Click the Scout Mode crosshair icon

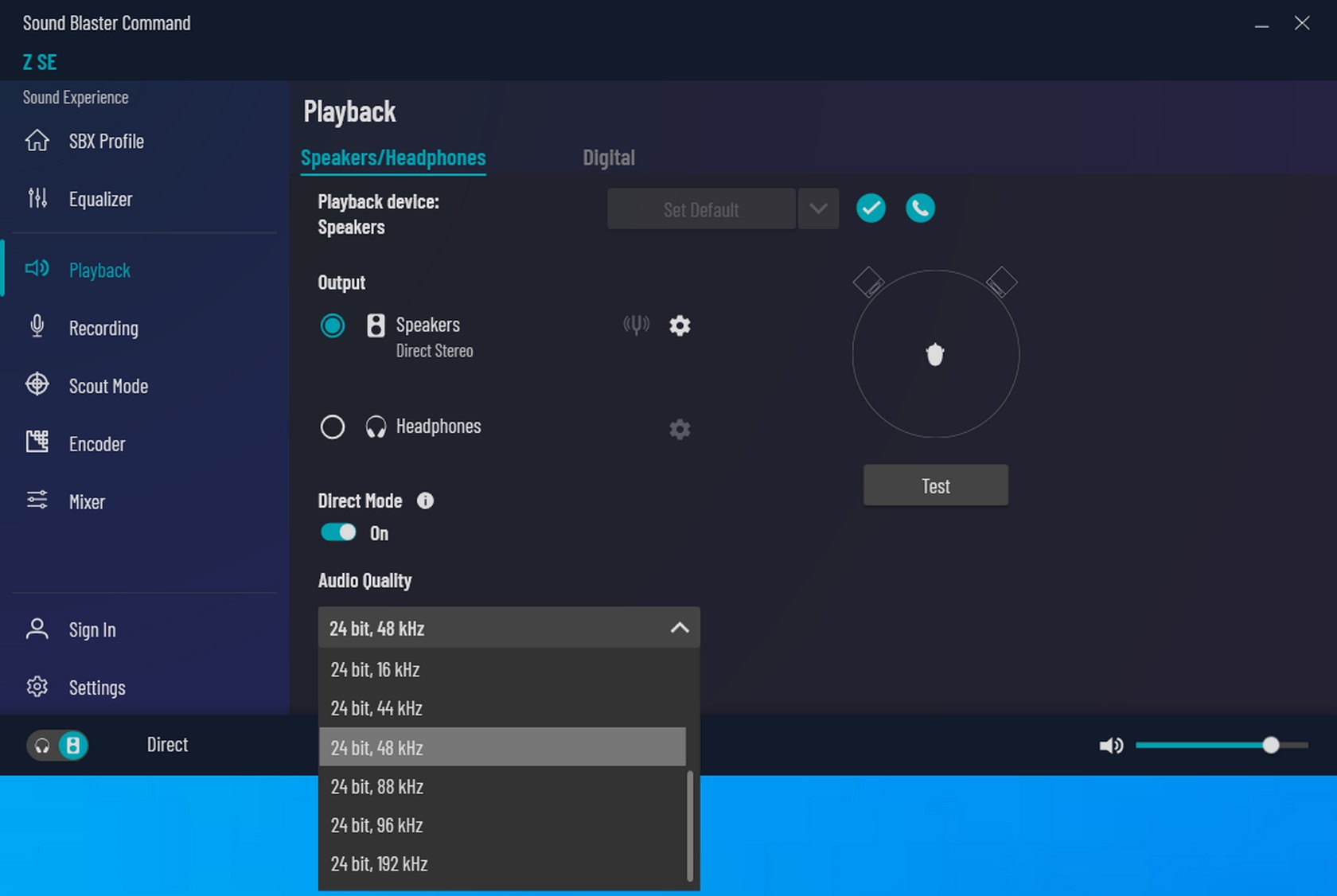[37, 384]
